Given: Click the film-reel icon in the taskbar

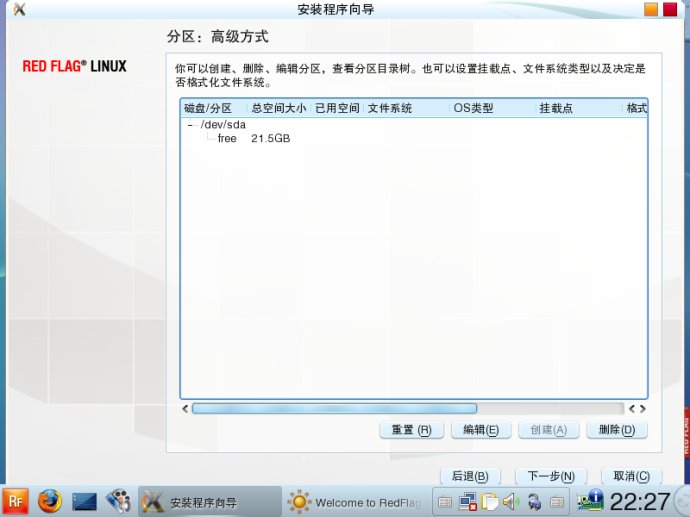Looking at the screenshot, I should (x=117, y=501).
